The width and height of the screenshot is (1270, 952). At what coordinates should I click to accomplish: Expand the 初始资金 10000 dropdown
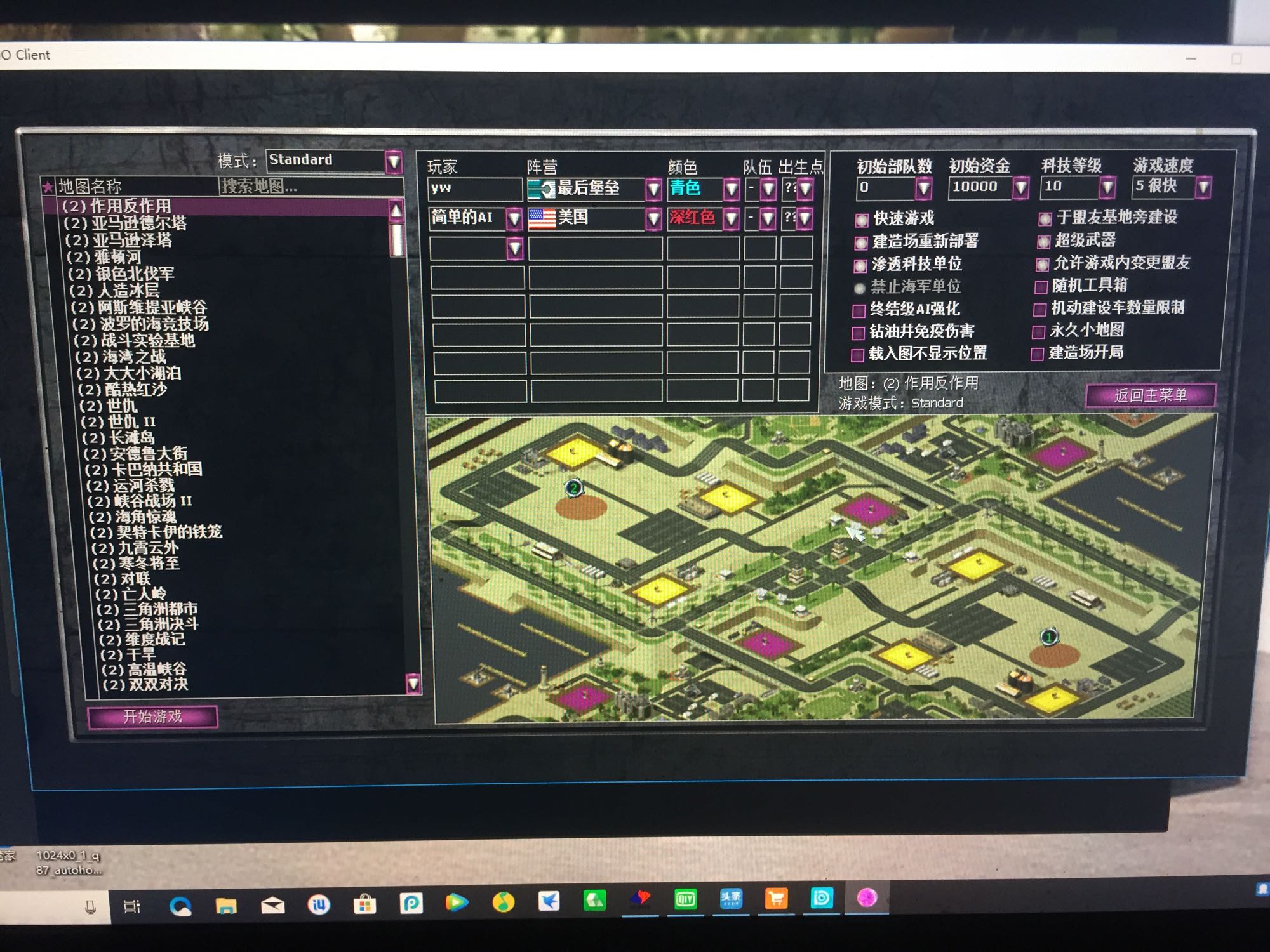click(x=1020, y=187)
